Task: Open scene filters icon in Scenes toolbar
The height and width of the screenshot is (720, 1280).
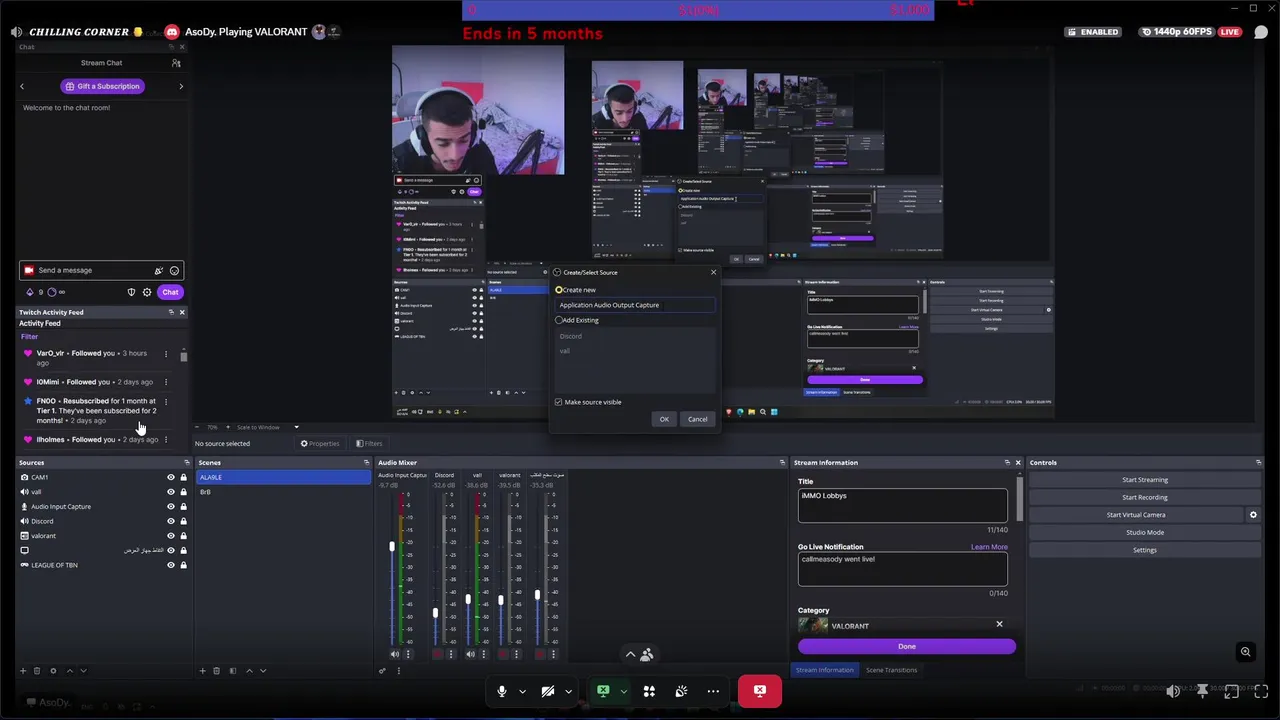Action: [x=233, y=671]
